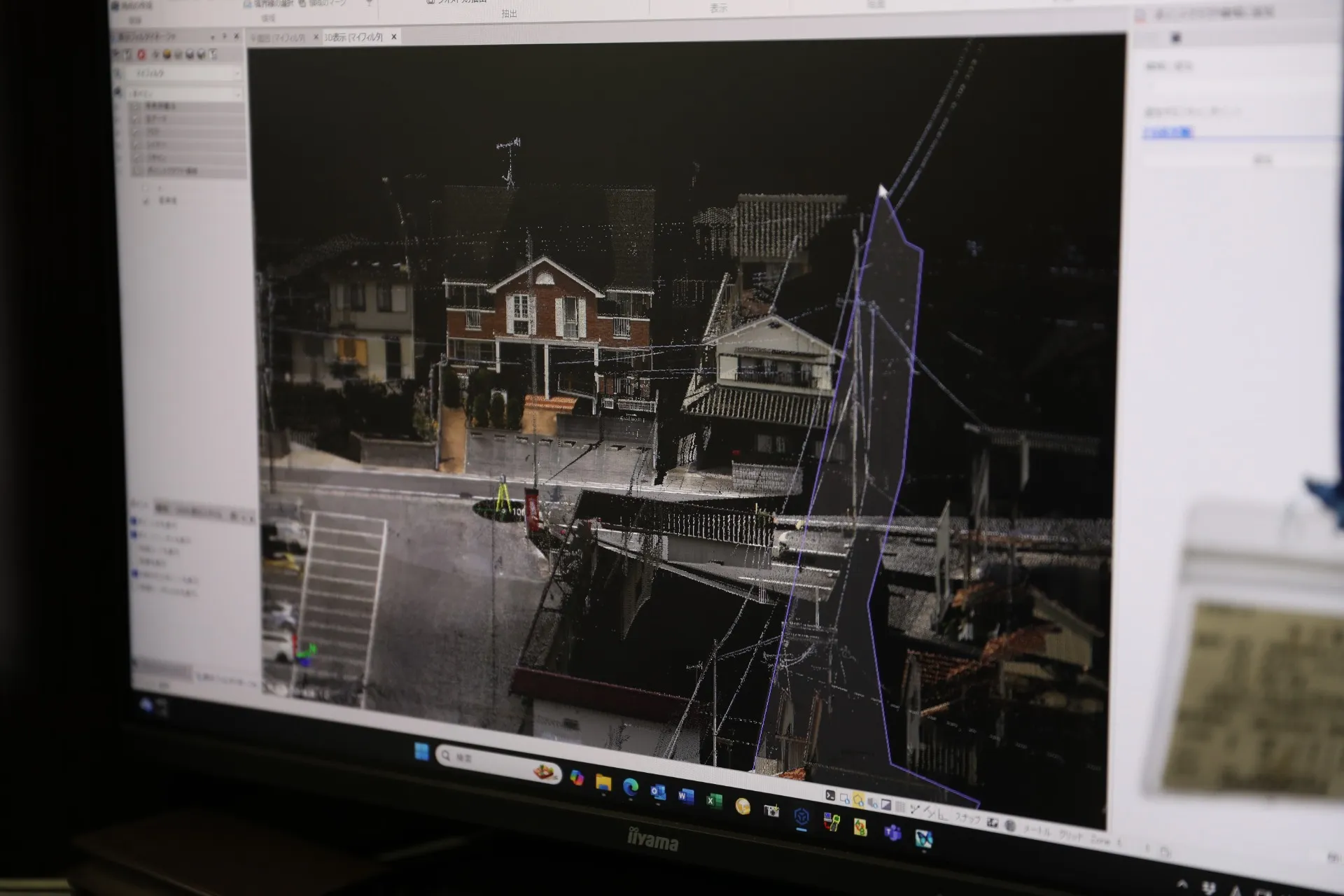
Task: Open the second dropdown below マイフィルタ
Action: (x=183, y=94)
